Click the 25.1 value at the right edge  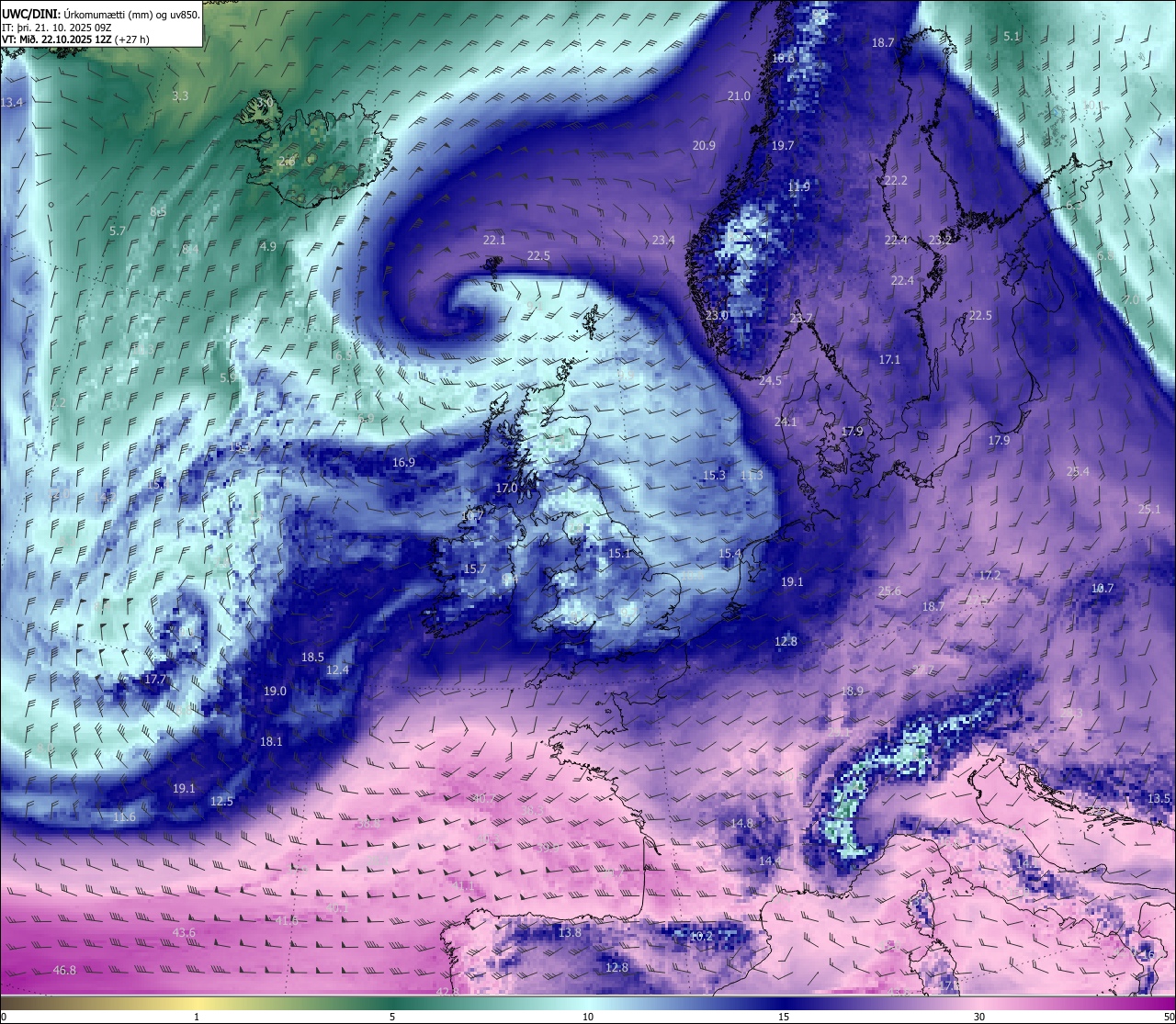[1149, 509]
